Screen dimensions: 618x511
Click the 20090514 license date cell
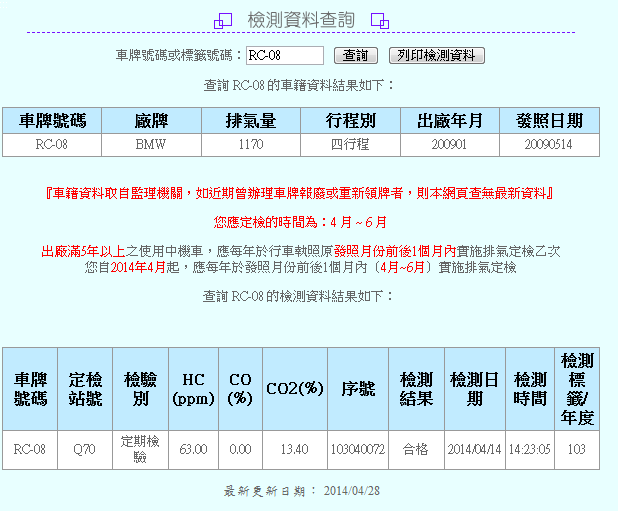pyautogui.click(x=549, y=145)
